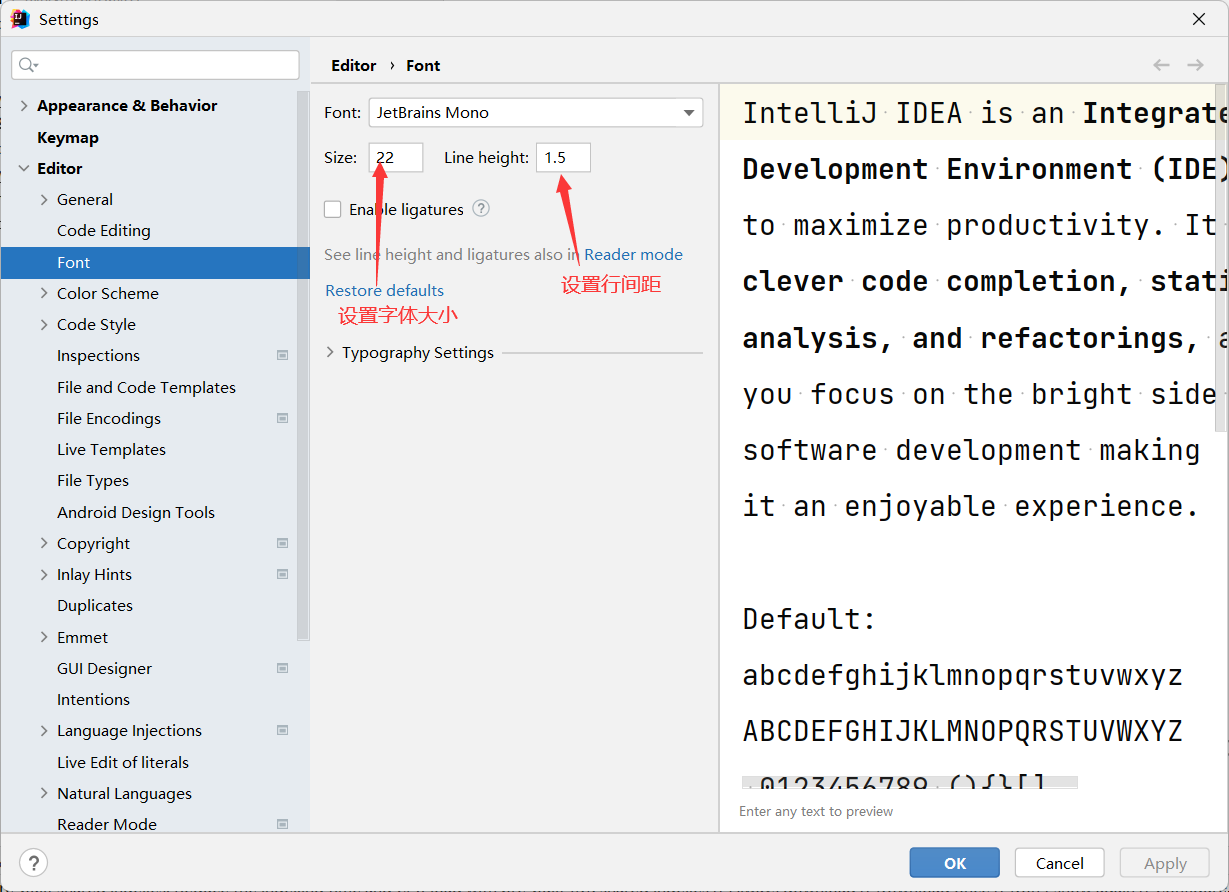Click the project-level icon beside File Encodings
Image resolution: width=1229 pixels, height=892 pixels.
(282, 418)
